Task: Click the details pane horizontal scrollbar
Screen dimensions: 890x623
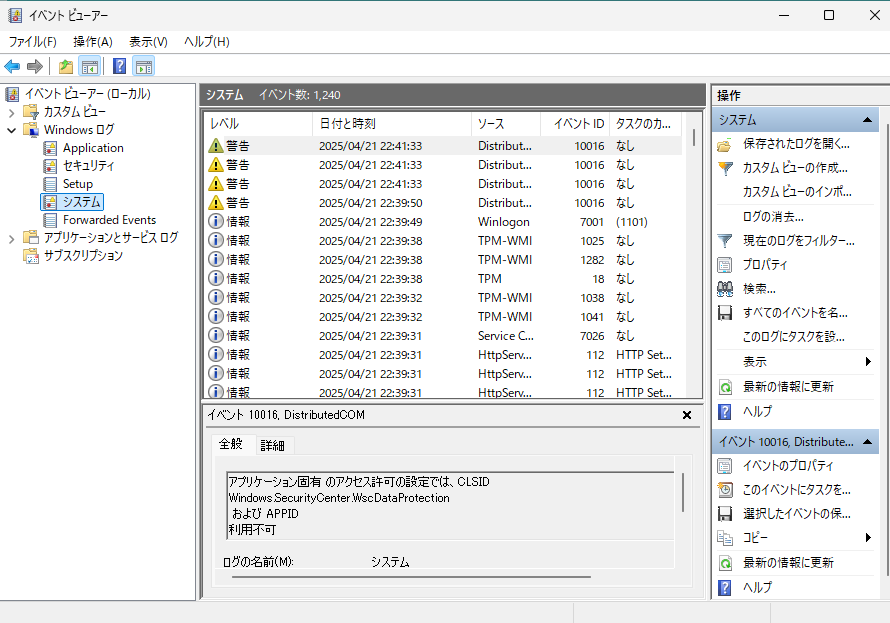Action: coord(412,577)
